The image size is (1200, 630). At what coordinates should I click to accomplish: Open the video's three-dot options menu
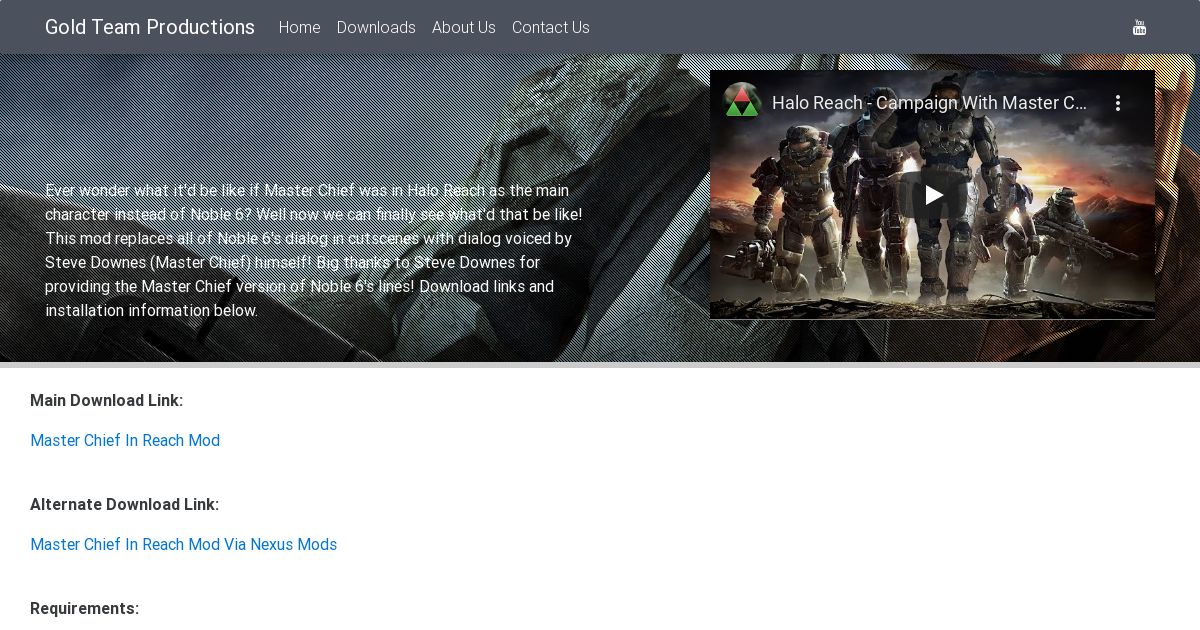click(x=1118, y=103)
